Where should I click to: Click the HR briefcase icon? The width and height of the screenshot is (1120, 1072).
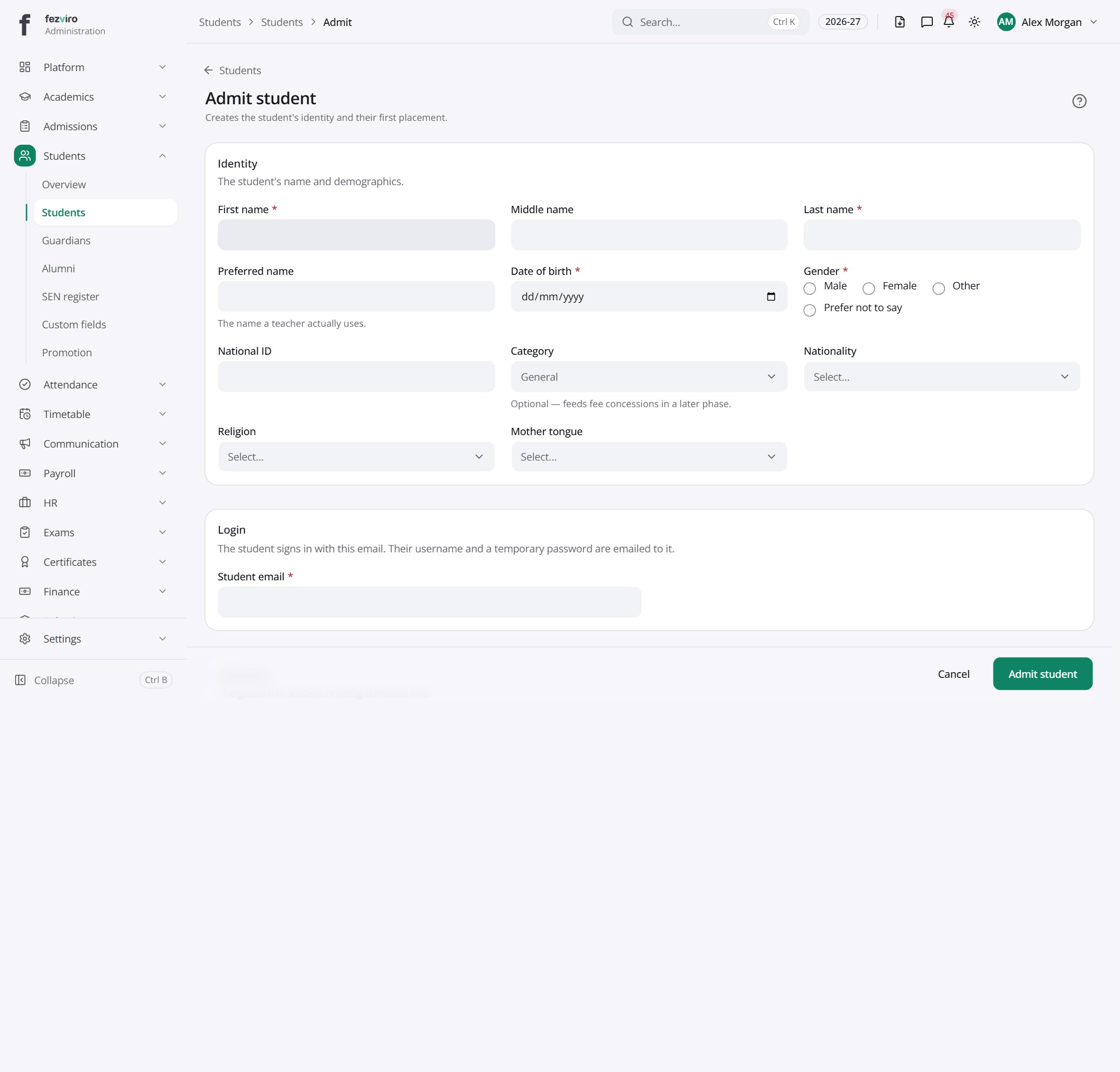24,503
